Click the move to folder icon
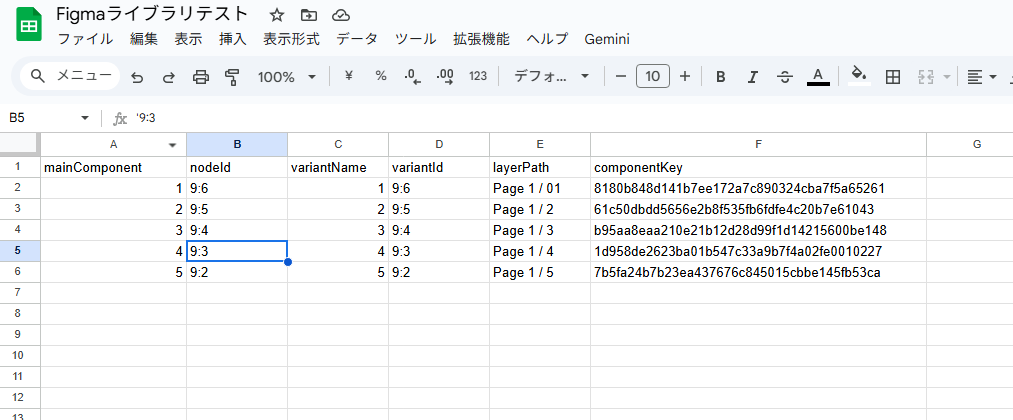The width and height of the screenshot is (1013, 420). point(309,15)
